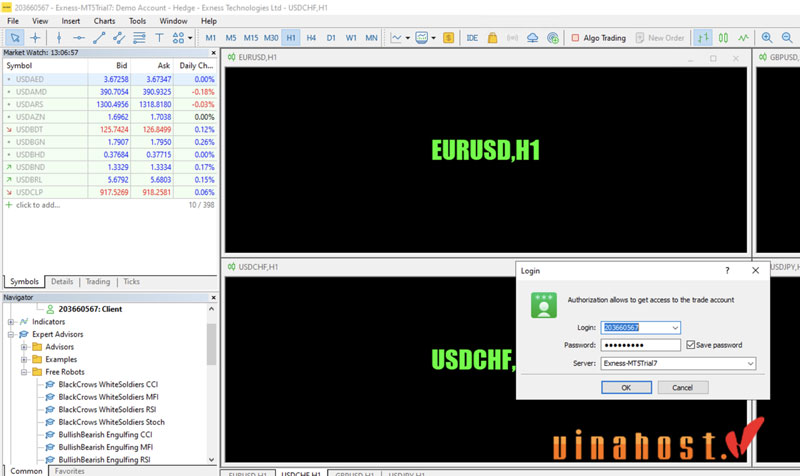Switch to the Details tab
This screenshot has width=800, height=476.
[x=62, y=282]
